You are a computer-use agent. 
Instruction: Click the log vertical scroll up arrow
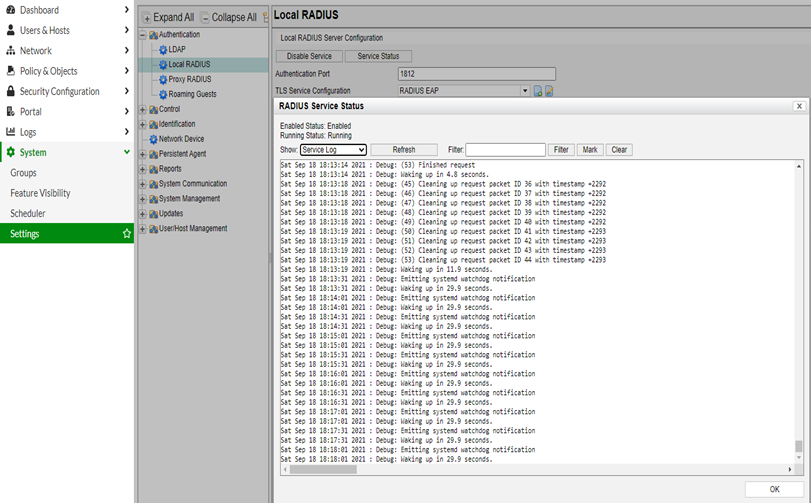point(799,166)
